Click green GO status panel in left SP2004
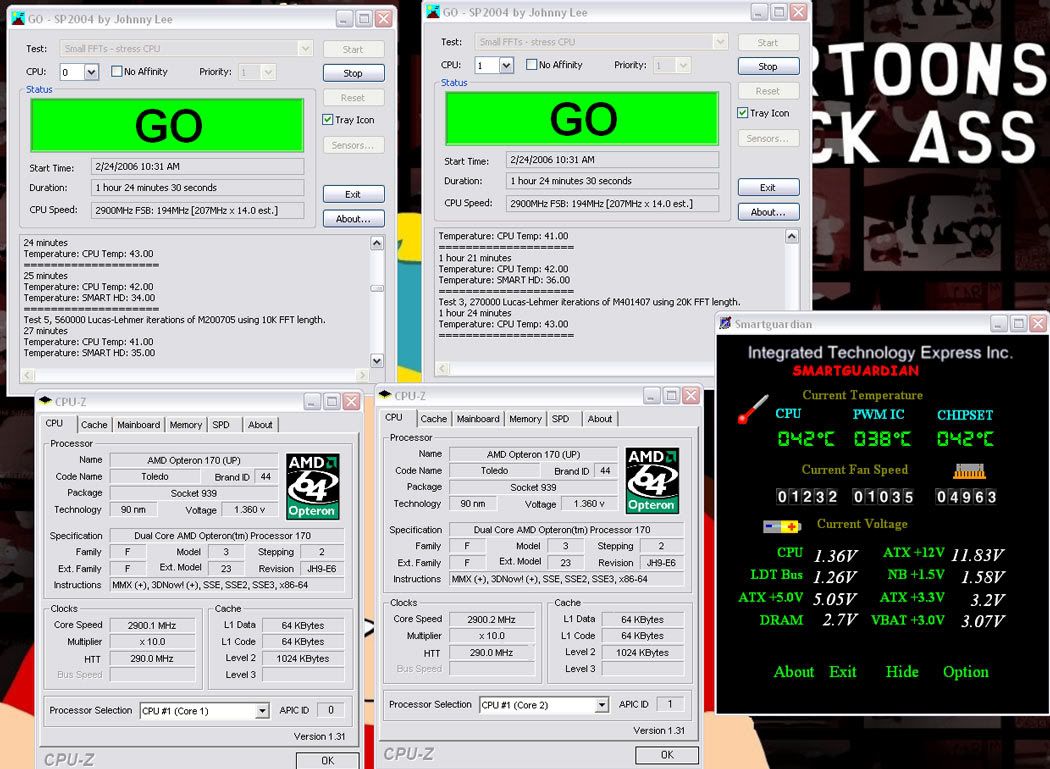Screen dimensions: 1050x769 pos(167,125)
